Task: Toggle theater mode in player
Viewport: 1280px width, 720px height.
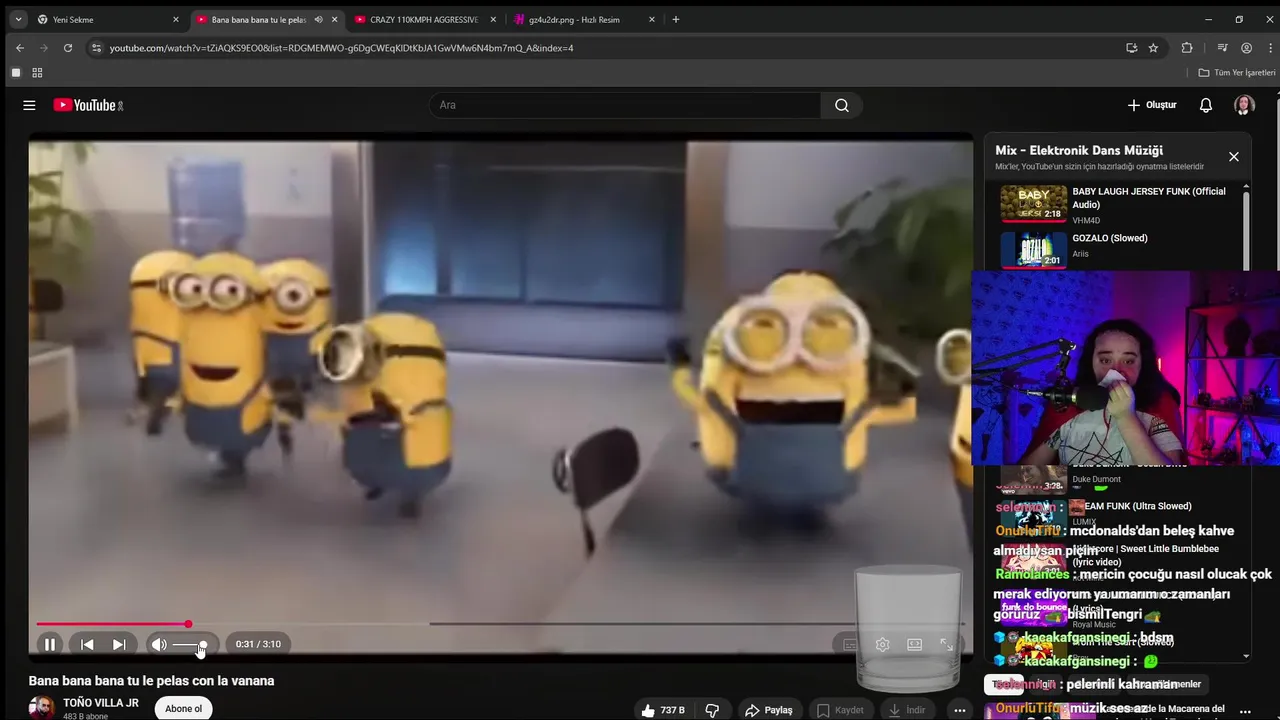Action: pos(914,645)
